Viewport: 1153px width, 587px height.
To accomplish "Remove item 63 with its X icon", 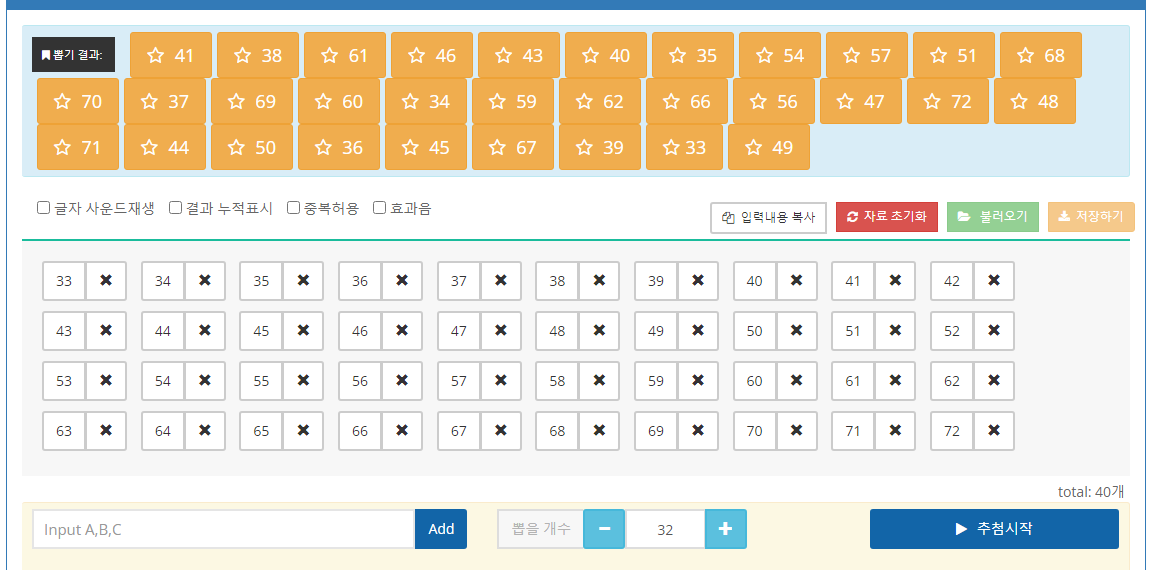I will (106, 431).
